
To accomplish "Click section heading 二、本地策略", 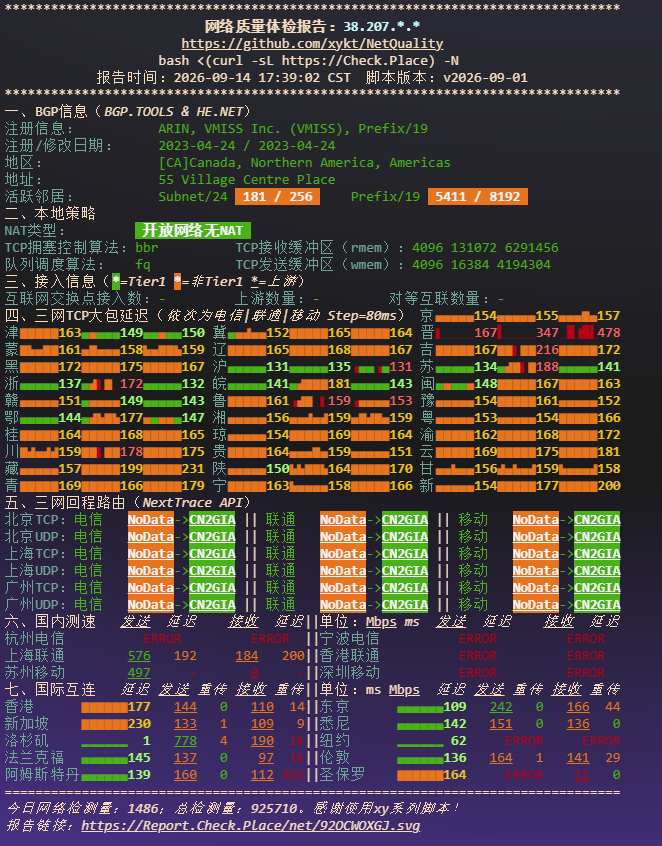I will [x=50, y=214].
